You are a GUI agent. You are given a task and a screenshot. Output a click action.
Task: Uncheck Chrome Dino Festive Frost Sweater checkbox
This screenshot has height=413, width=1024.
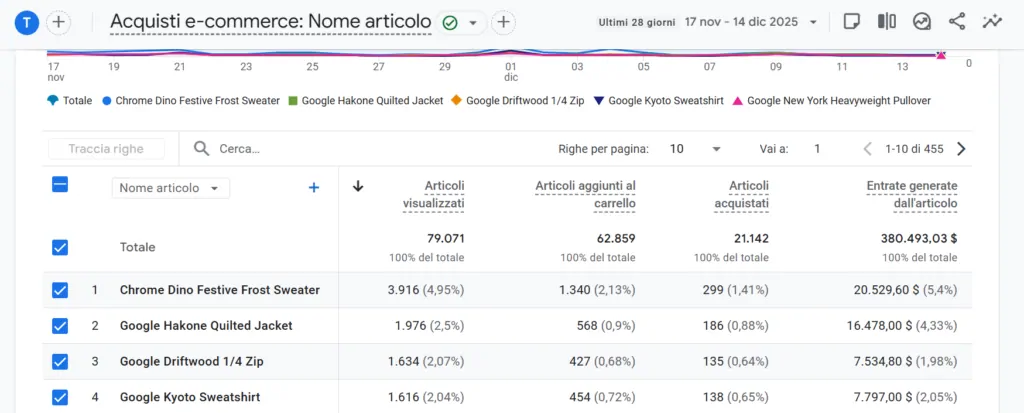point(59,289)
